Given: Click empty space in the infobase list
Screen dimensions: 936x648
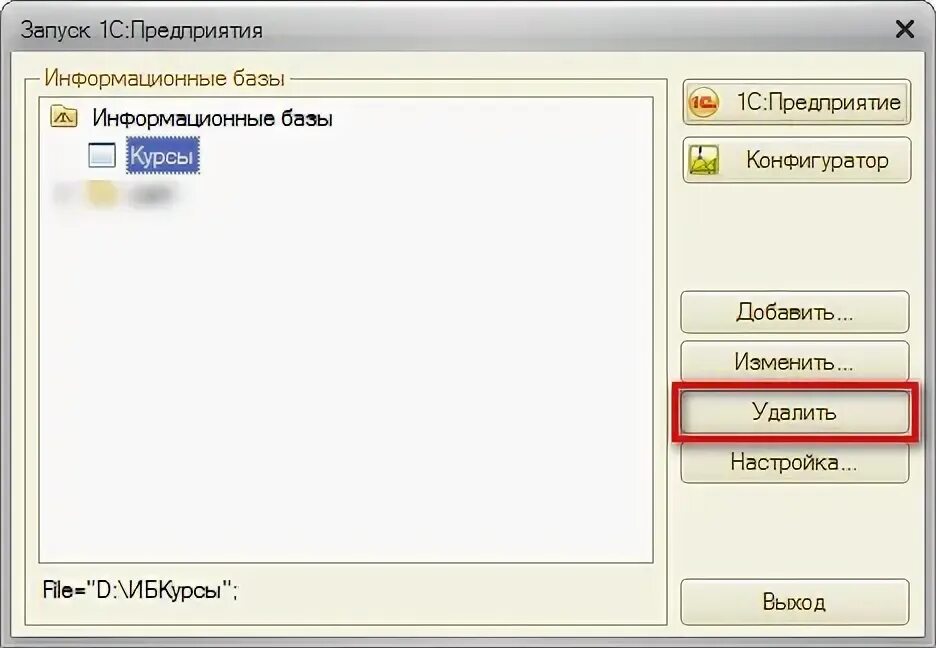Looking at the screenshot, I should 346,382.
